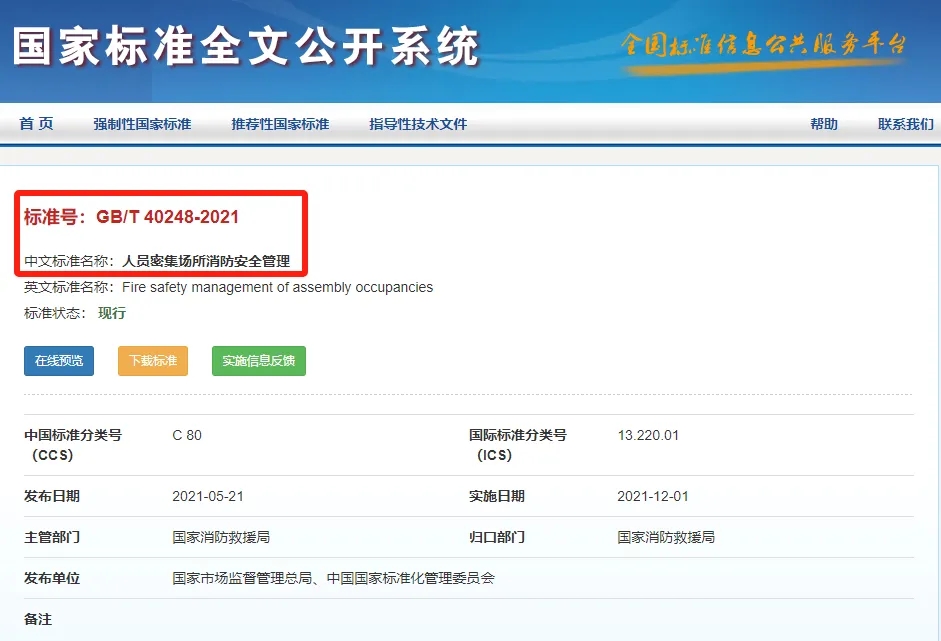Click the 英文标准名称 label

(x=68, y=287)
